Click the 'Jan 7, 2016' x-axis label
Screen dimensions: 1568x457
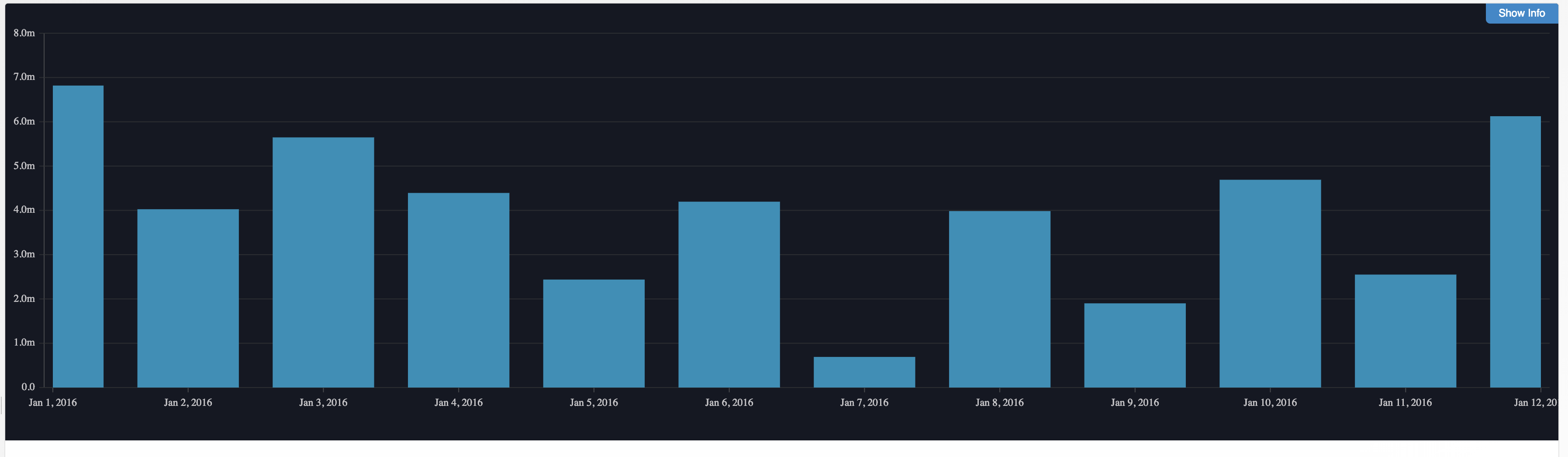[864, 402]
